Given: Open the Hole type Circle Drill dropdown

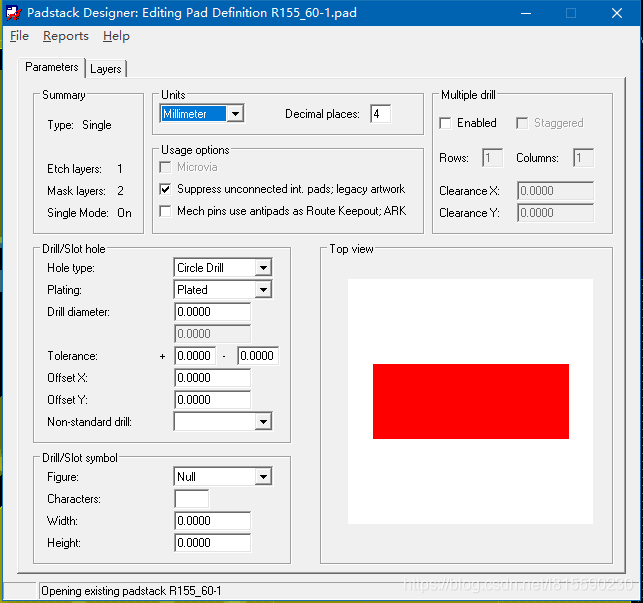Looking at the screenshot, I should [223, 268].
